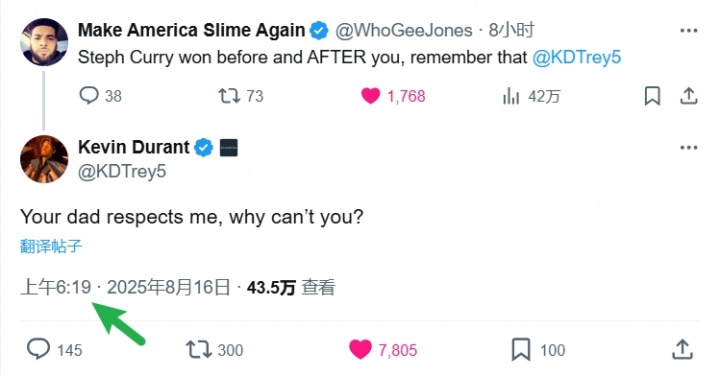Viewport: 720px width, 376px height.
Task: Open replies on WhoGeeJones post
Action: click(x=100, y=96)
